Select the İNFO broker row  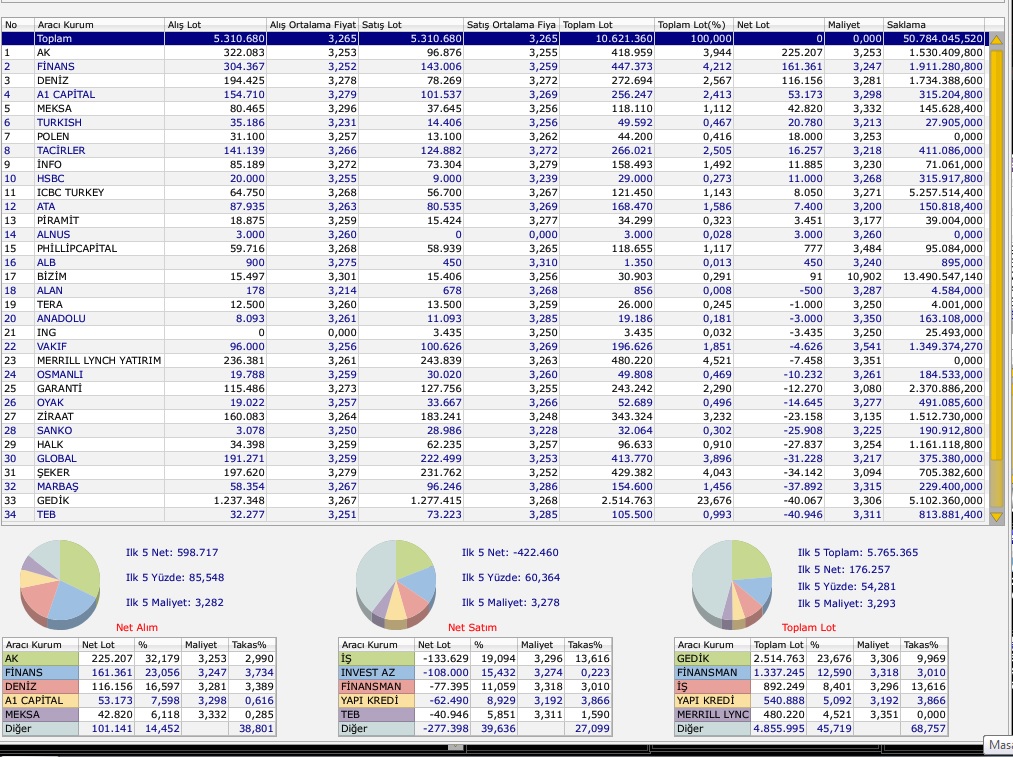pos(494,165)
